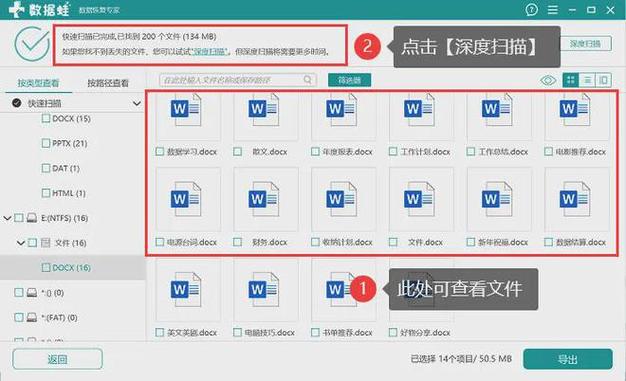Image resolution: width=626 pixels, height=381 pixels.
Task: Tick the *:(FAT) (0) checkbox
Action: click(19, 317)
